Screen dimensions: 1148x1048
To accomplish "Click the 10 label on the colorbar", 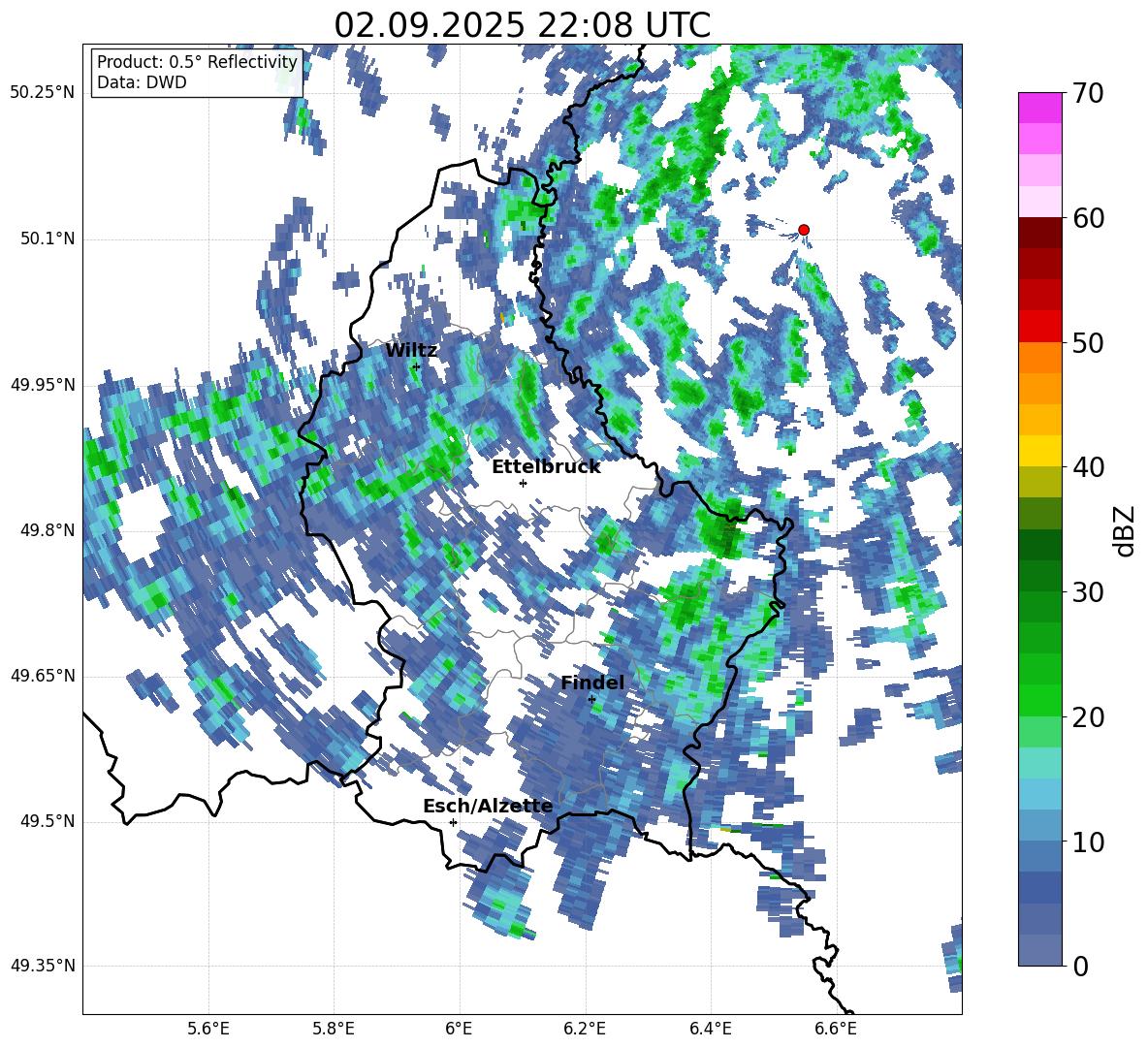I will click(1087, 842).
